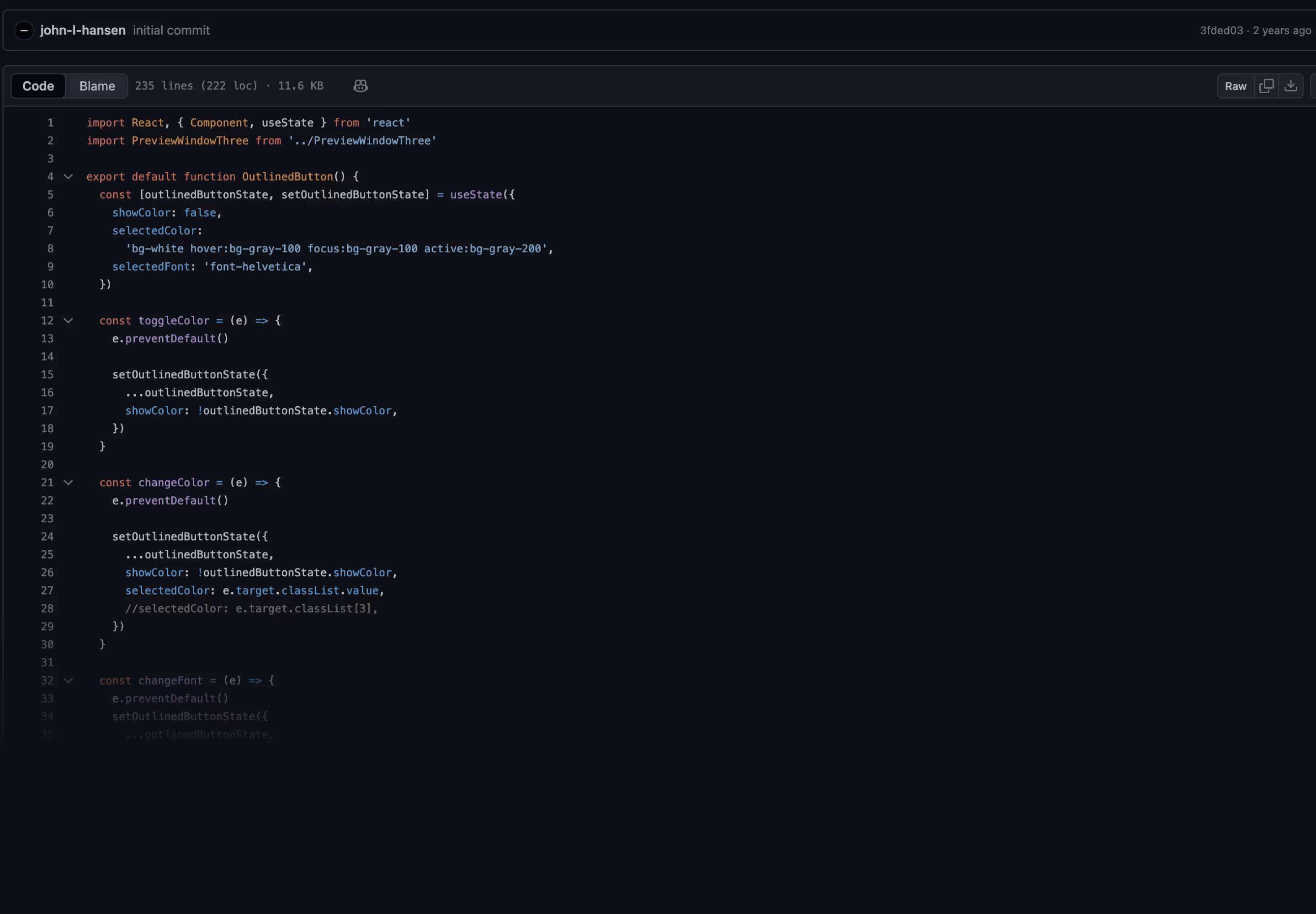Open john-l-hansen username link
The image size is (1316, 914).
(82, 30)
